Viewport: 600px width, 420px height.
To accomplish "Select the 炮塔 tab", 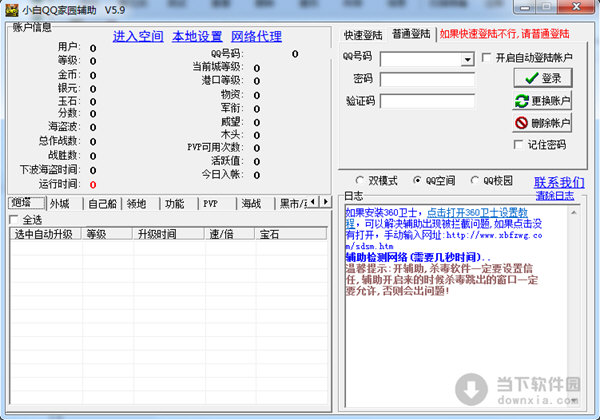I will 26,203.
